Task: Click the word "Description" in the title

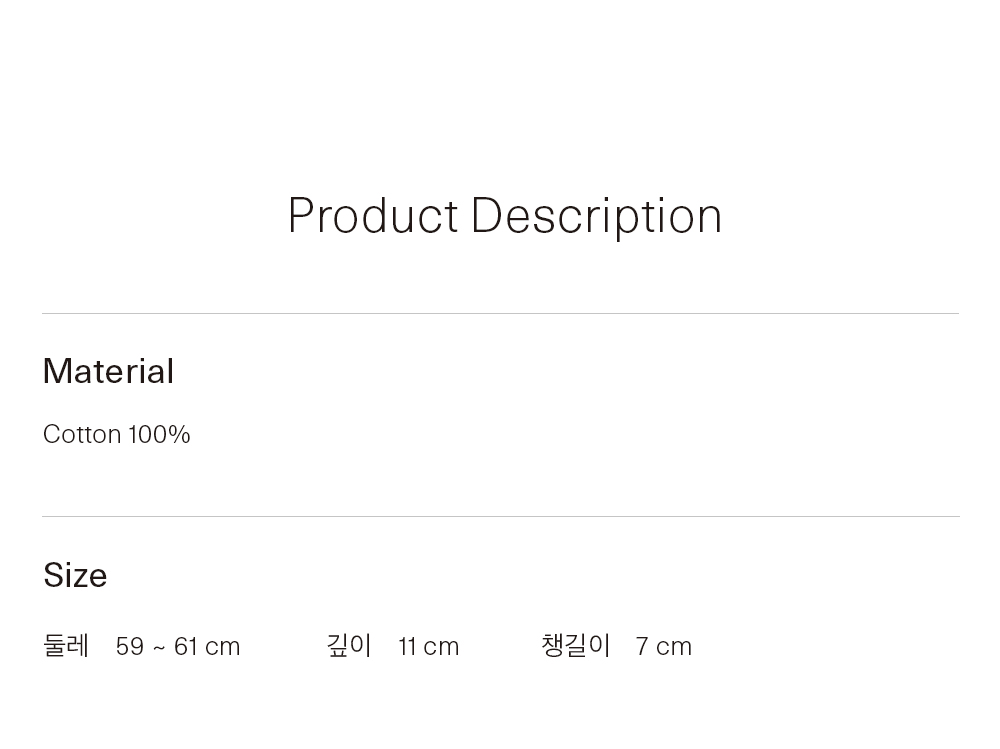Action: [x=596, y=216]
